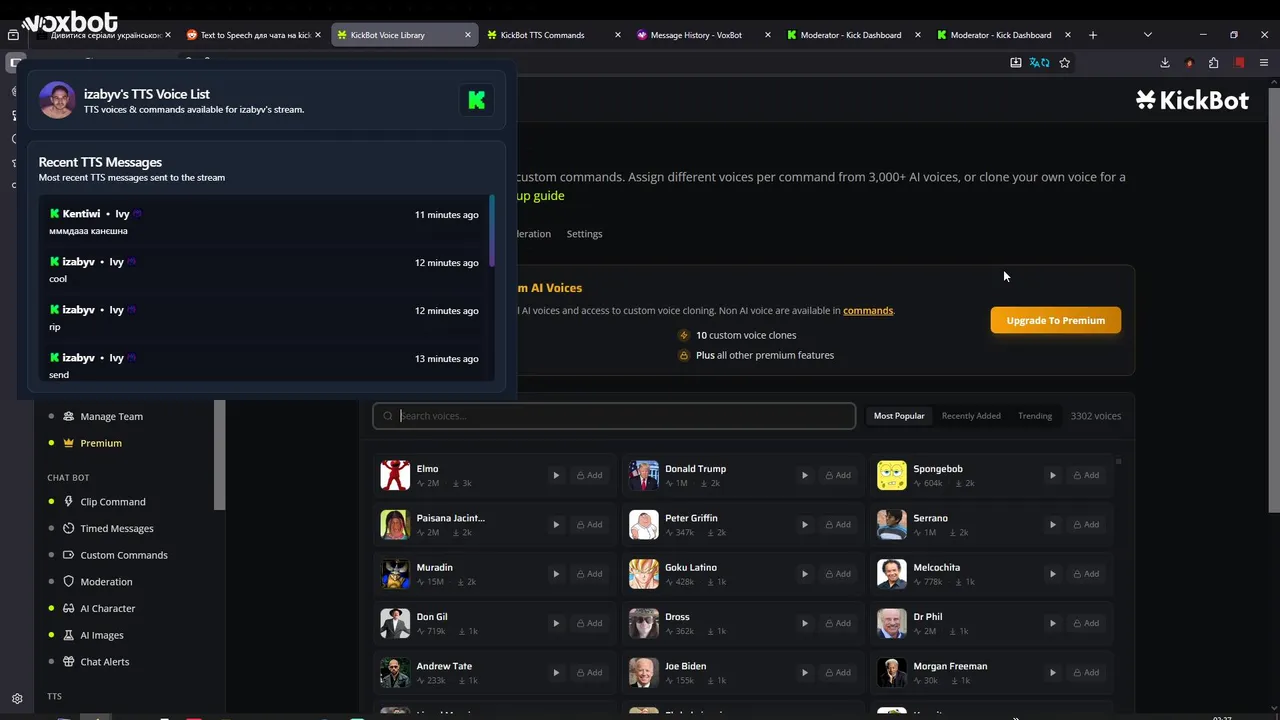The height and width of the screenshot is (720, 1280).
Task: Open AI Character in the sidebar
Action: [x=107, y=608]
